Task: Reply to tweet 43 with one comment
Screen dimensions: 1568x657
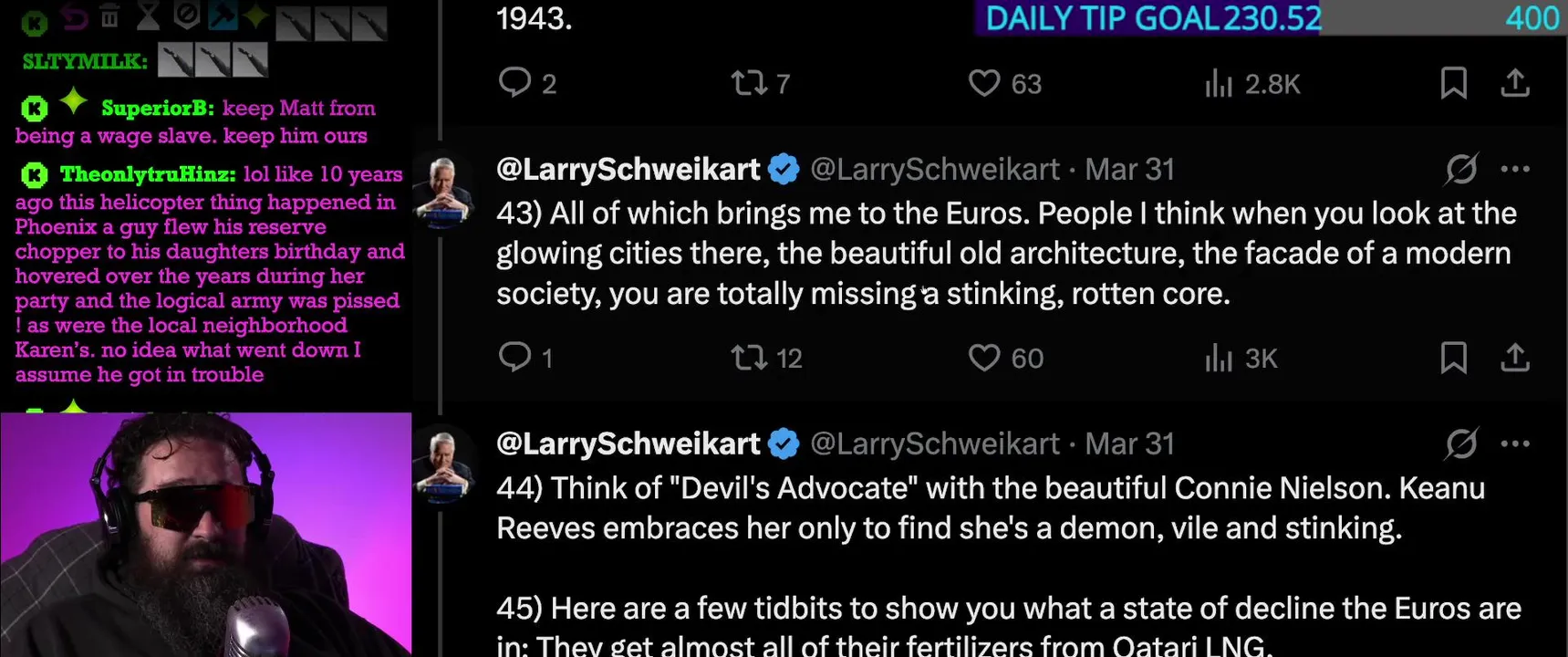Action: click(525, 358)
